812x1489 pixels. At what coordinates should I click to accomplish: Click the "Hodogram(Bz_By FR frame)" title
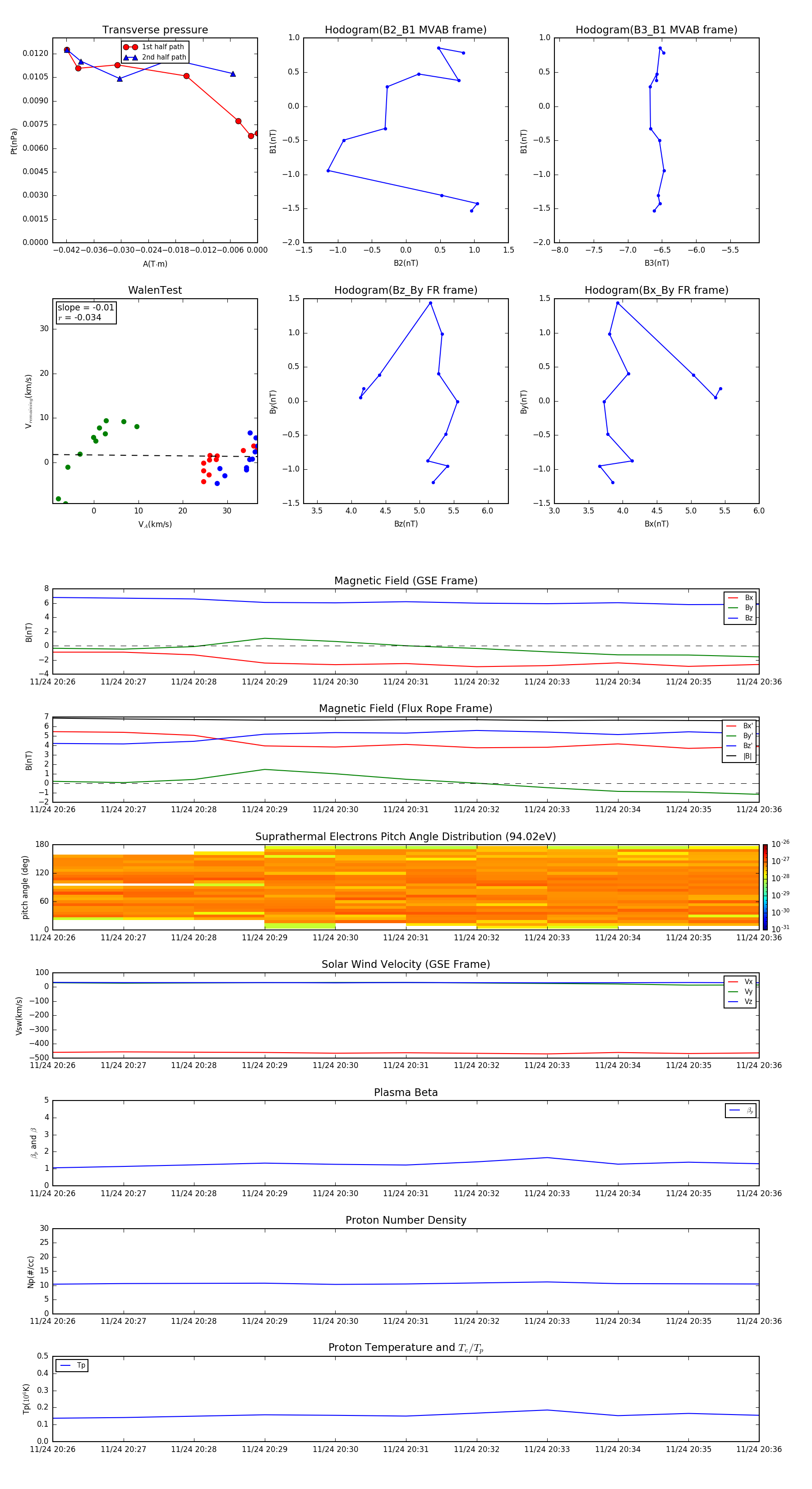tap(406, 290)
